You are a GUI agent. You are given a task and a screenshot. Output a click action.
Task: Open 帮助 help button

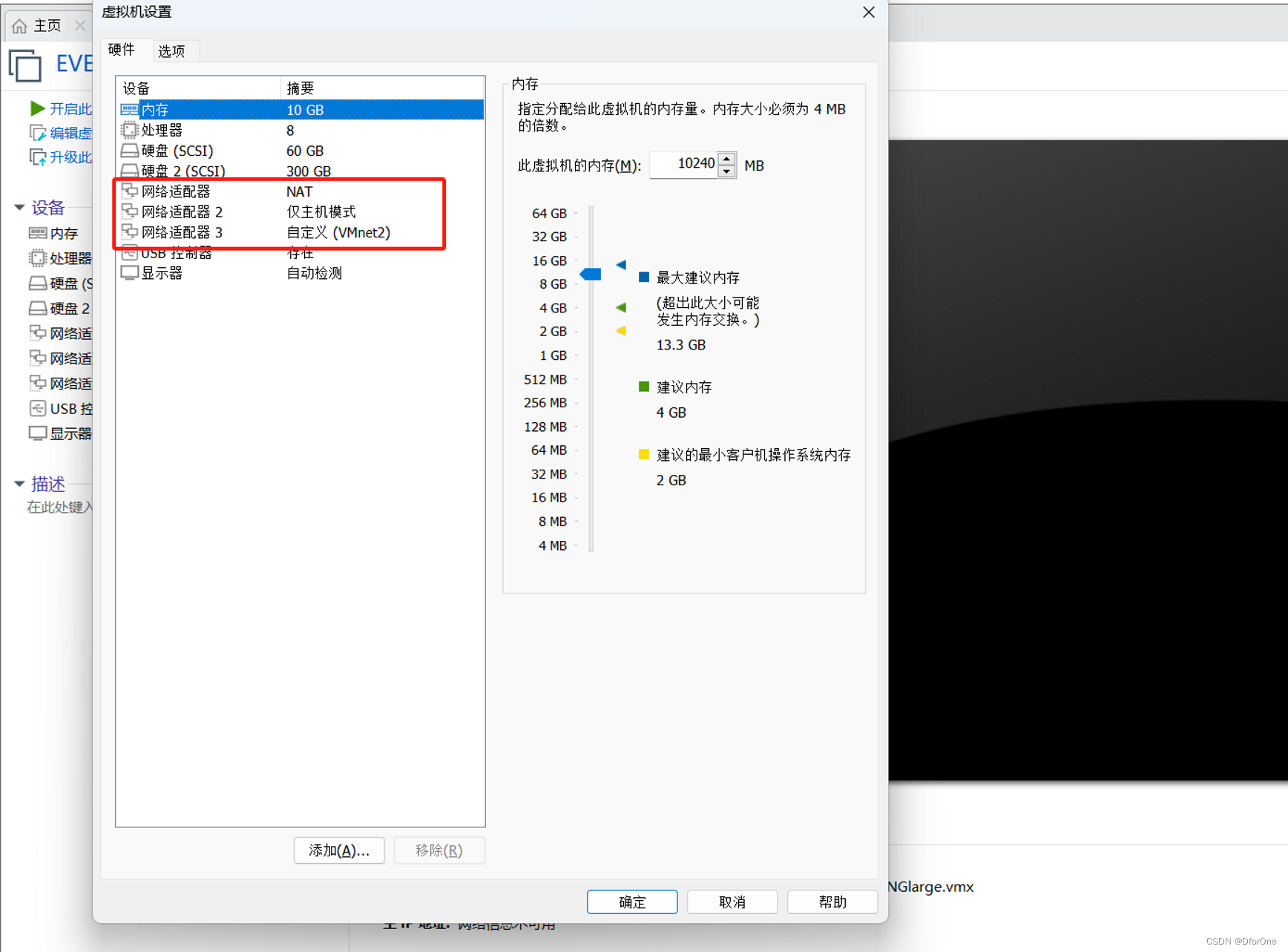point(832,902)
